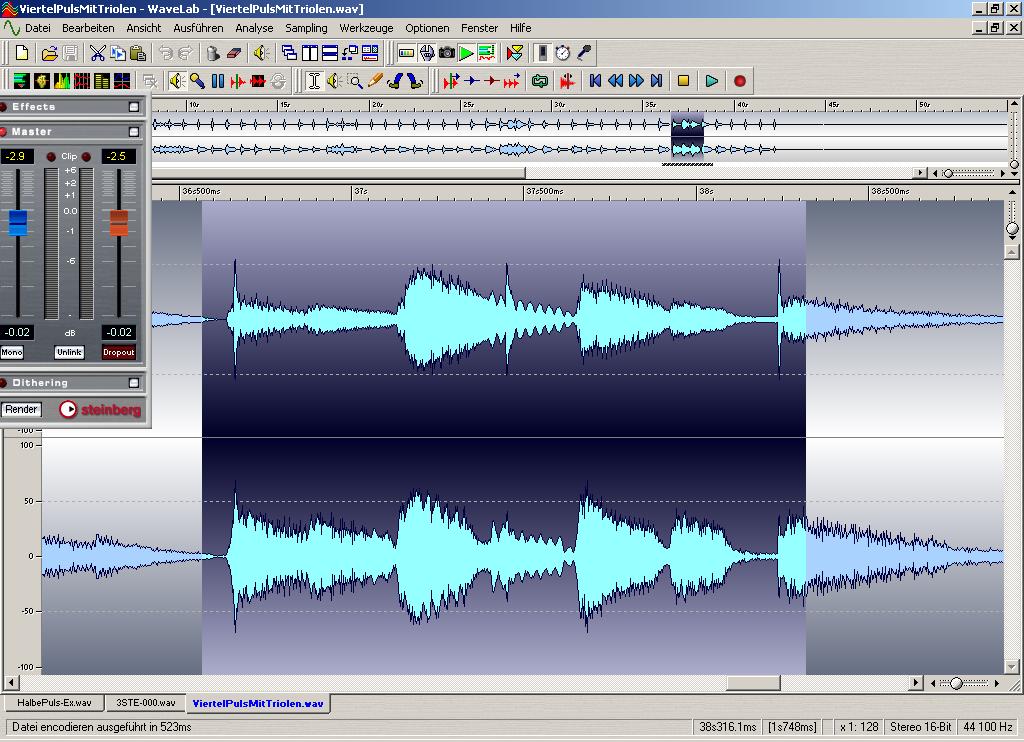Tile windows vertically with the two-column icon

(x=310, y=53)
